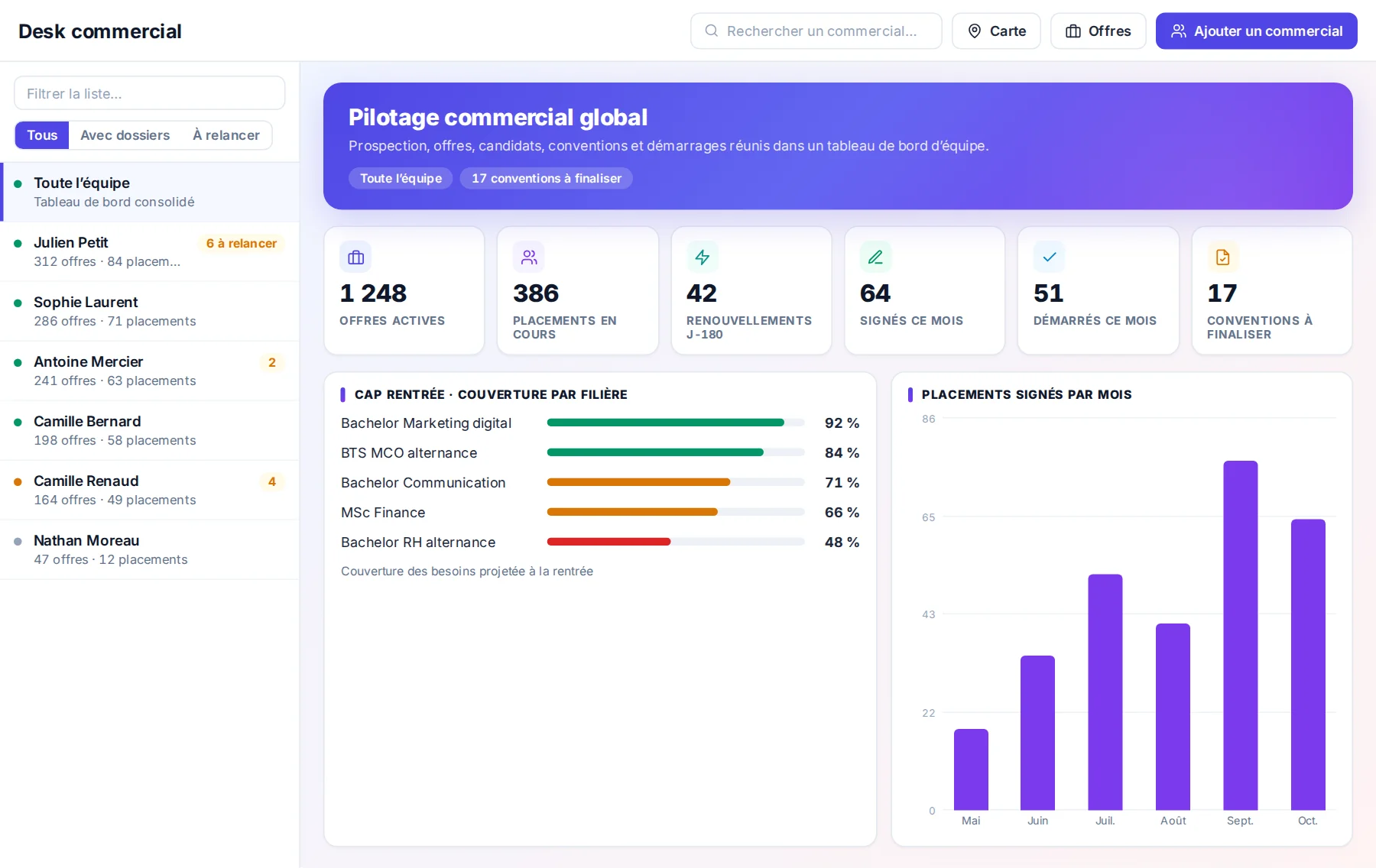This screenshot has width=1376, height=868.
Task: Click the user icon in Ajouter un commercial
Action: point(1179,31)
